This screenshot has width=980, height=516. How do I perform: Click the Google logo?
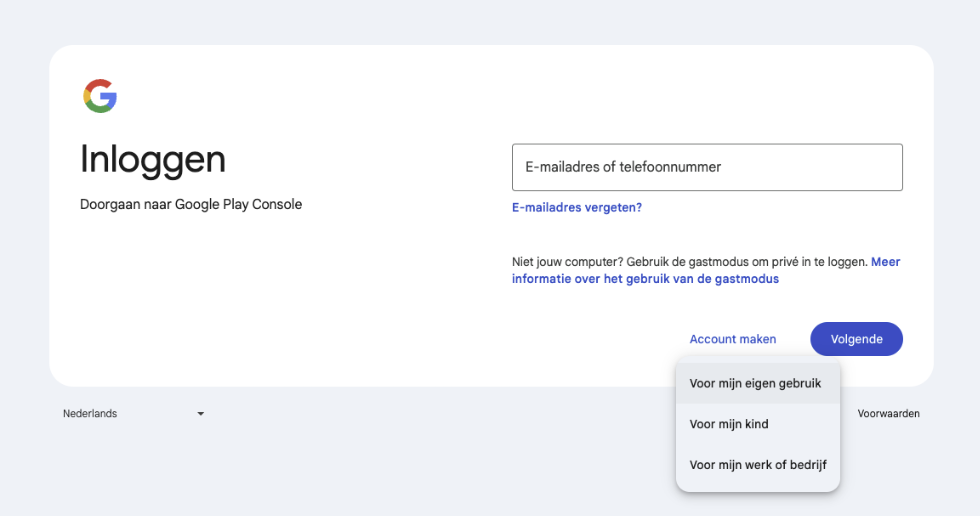pos(100,96)
